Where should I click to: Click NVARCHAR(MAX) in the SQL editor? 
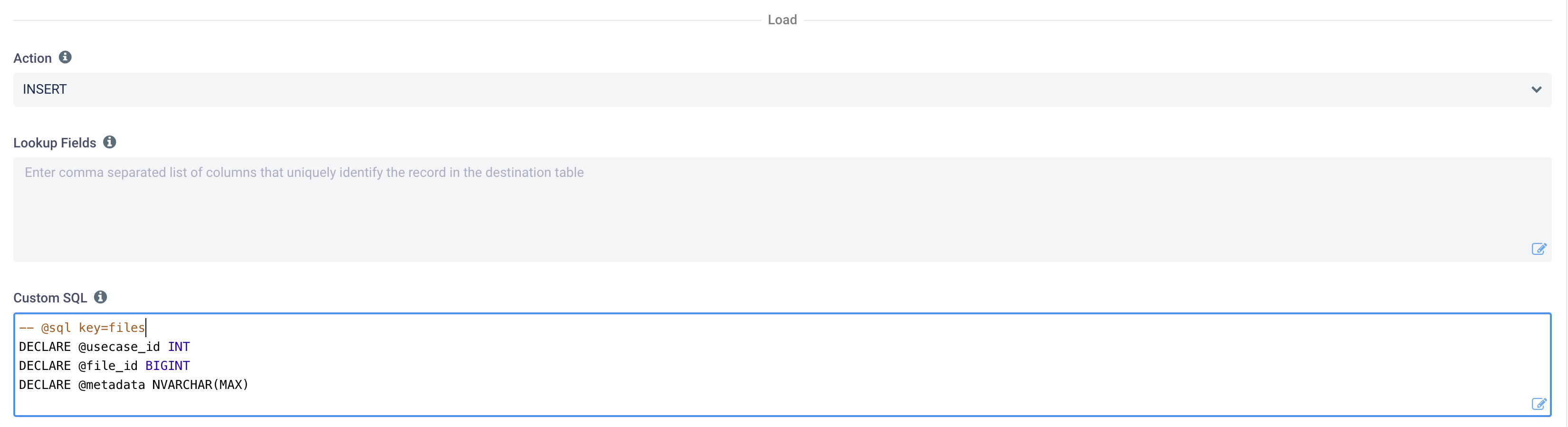[x=200, y=384]
